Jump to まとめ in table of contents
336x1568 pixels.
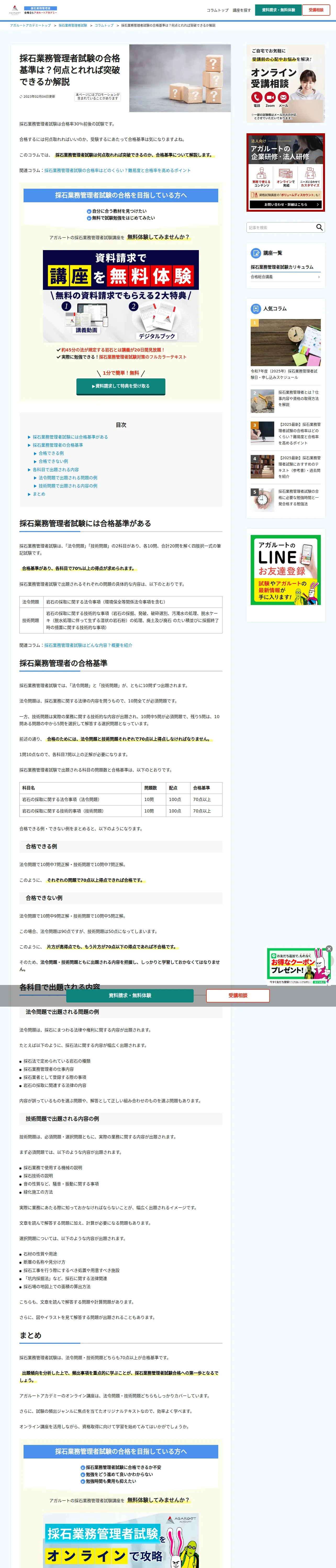click(38, 494)
